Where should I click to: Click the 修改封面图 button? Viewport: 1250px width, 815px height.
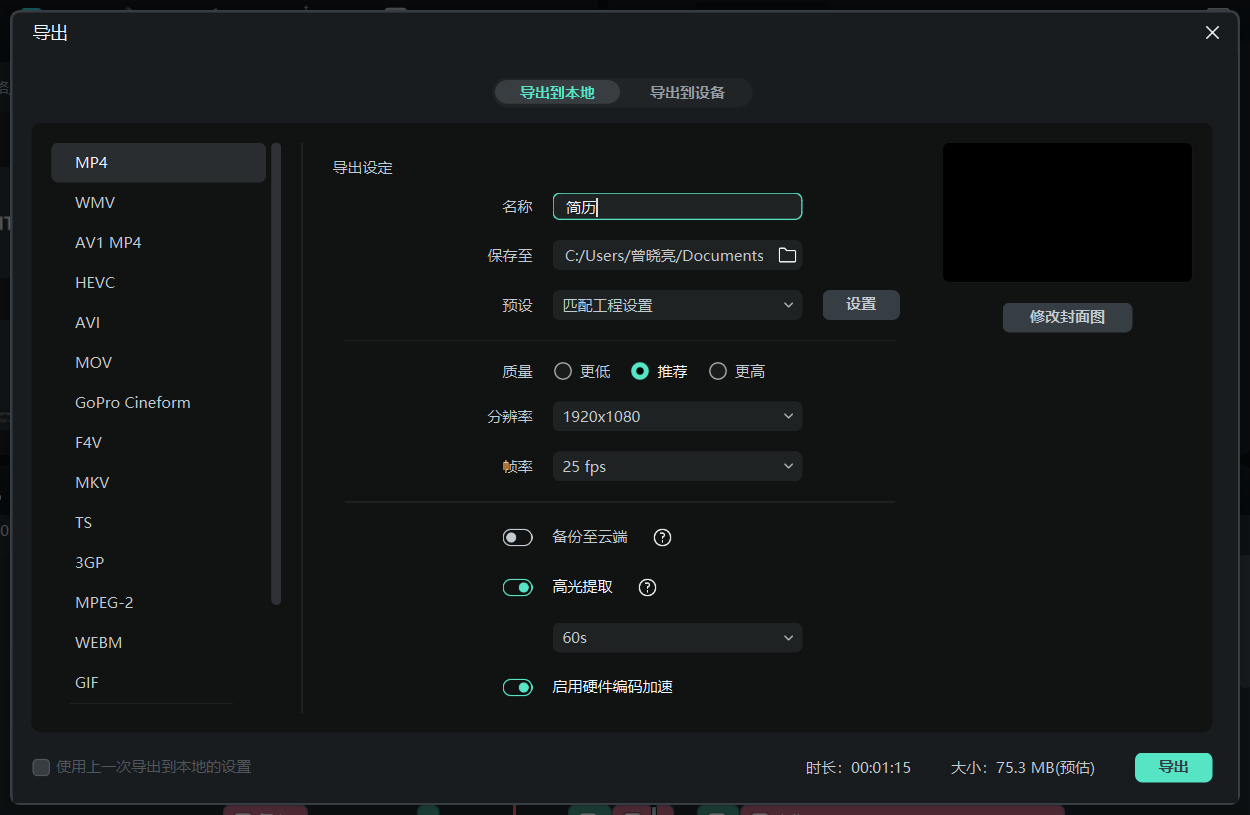1067,317
